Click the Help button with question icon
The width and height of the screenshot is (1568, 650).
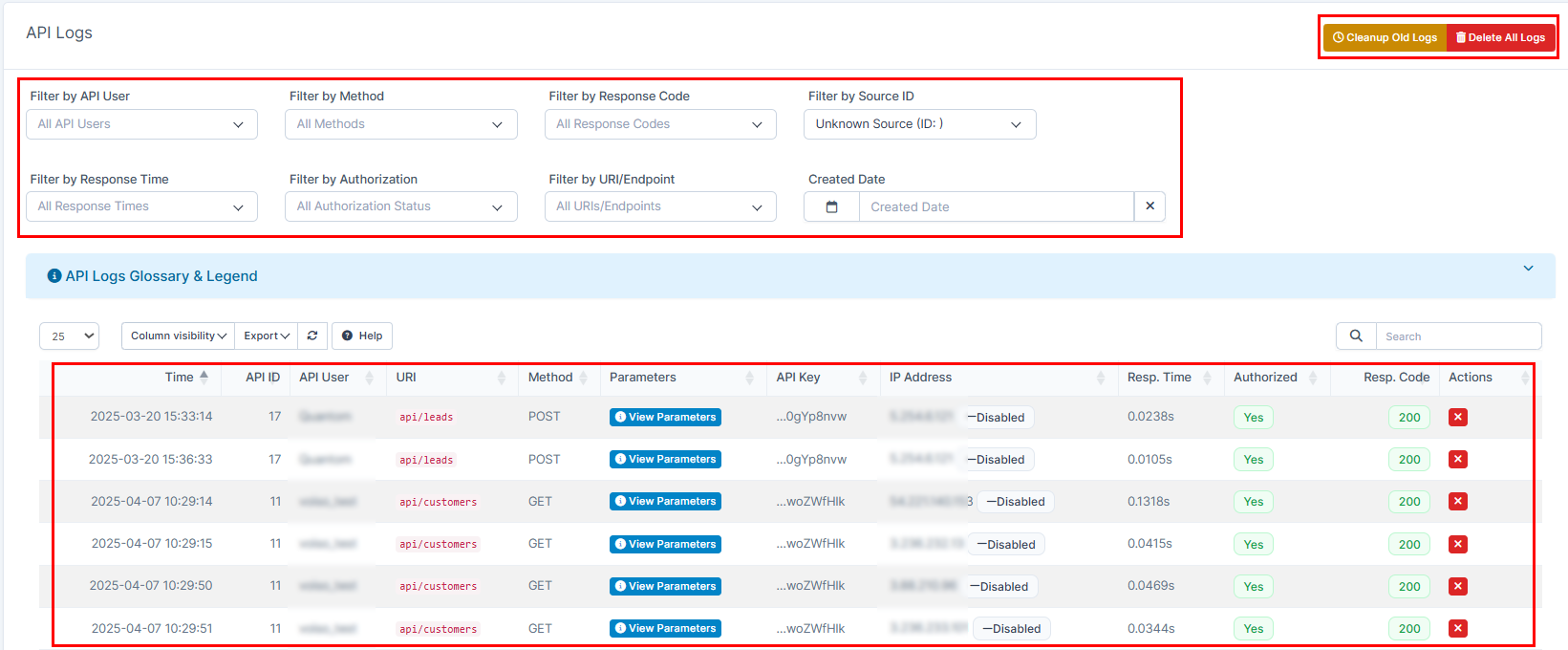362,336
